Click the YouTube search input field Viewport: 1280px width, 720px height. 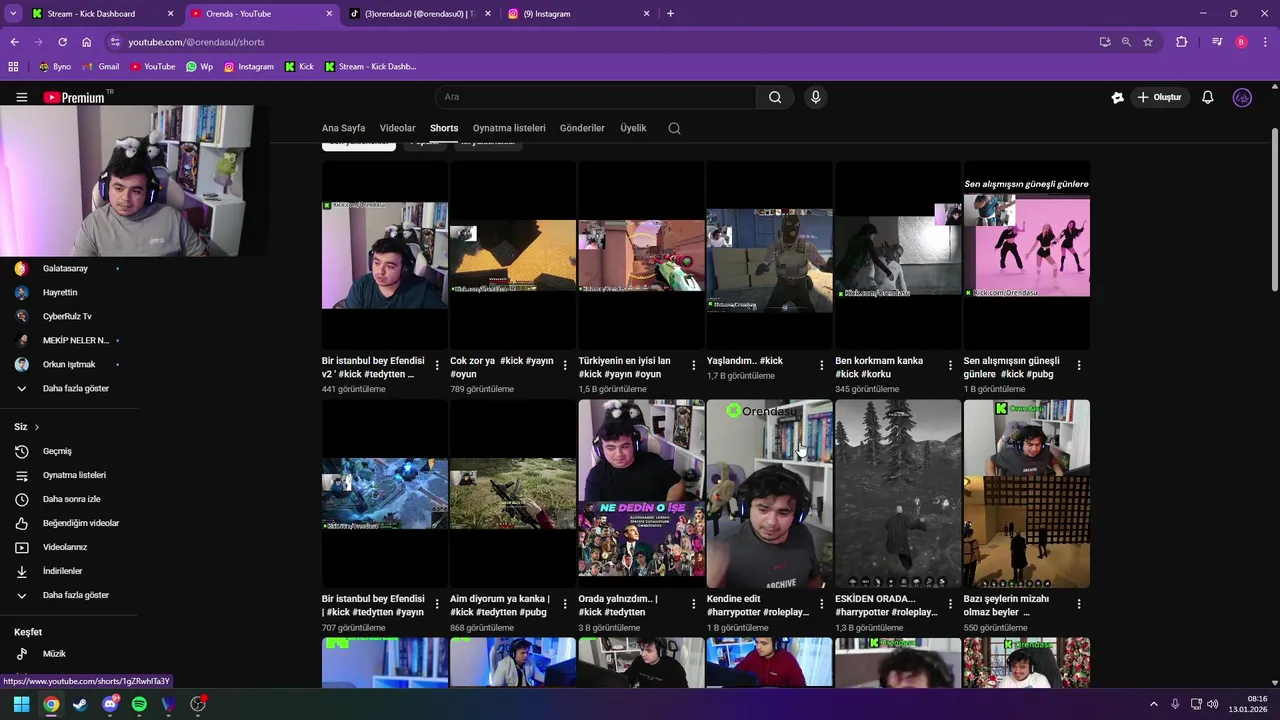pyautogui.click(x=596, y=97)
